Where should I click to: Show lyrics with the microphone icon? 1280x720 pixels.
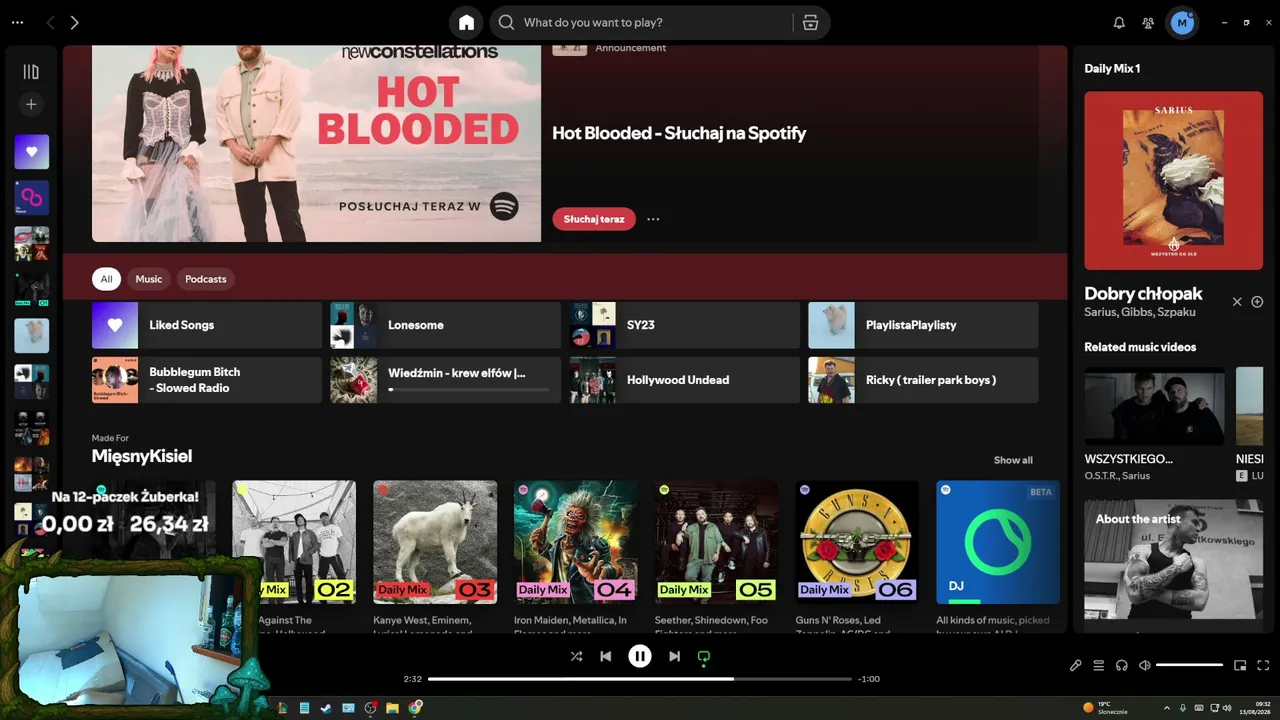[x=1076, y=665]
